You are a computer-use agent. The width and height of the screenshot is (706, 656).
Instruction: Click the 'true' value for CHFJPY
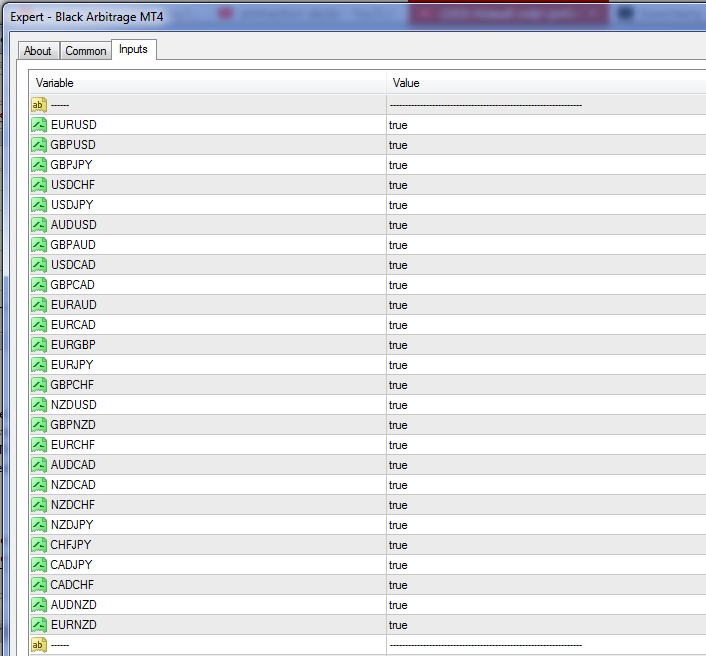coord(398,545)
